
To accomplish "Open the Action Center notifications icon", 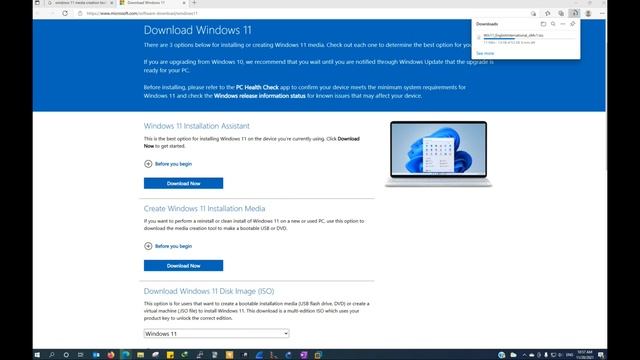I will pos(601,355).
